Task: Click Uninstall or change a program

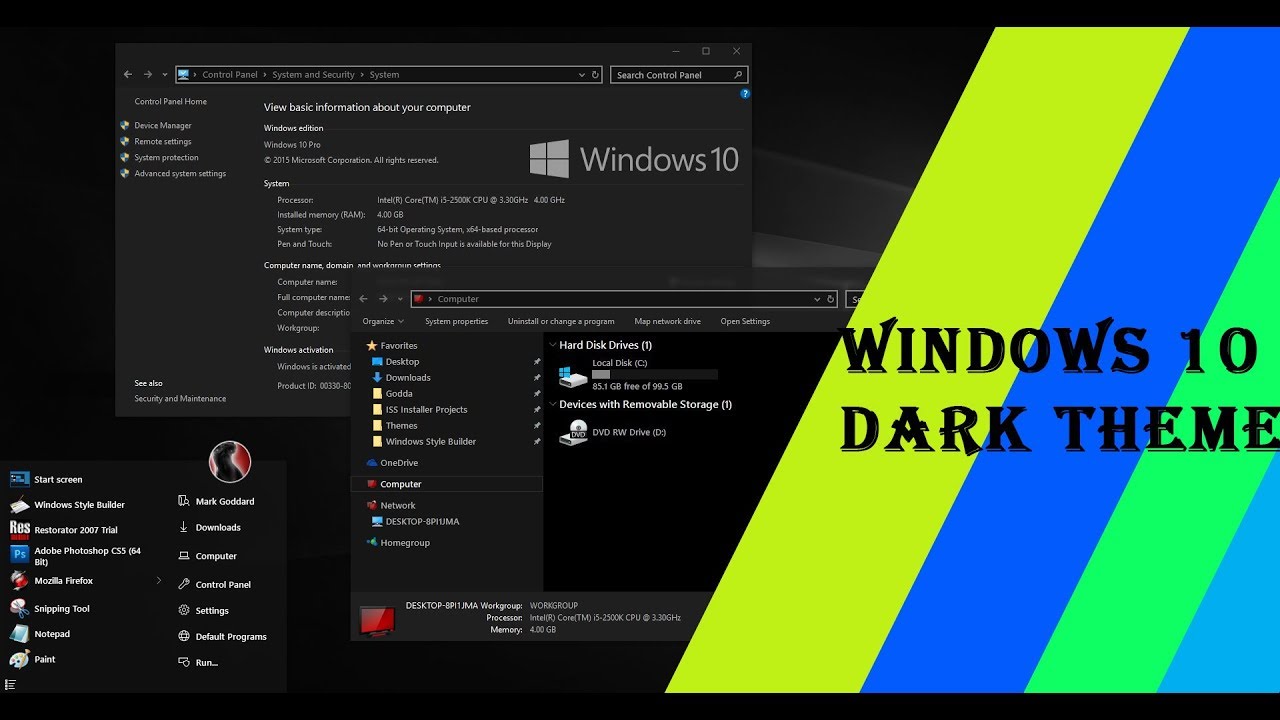Action: point(561,322)
